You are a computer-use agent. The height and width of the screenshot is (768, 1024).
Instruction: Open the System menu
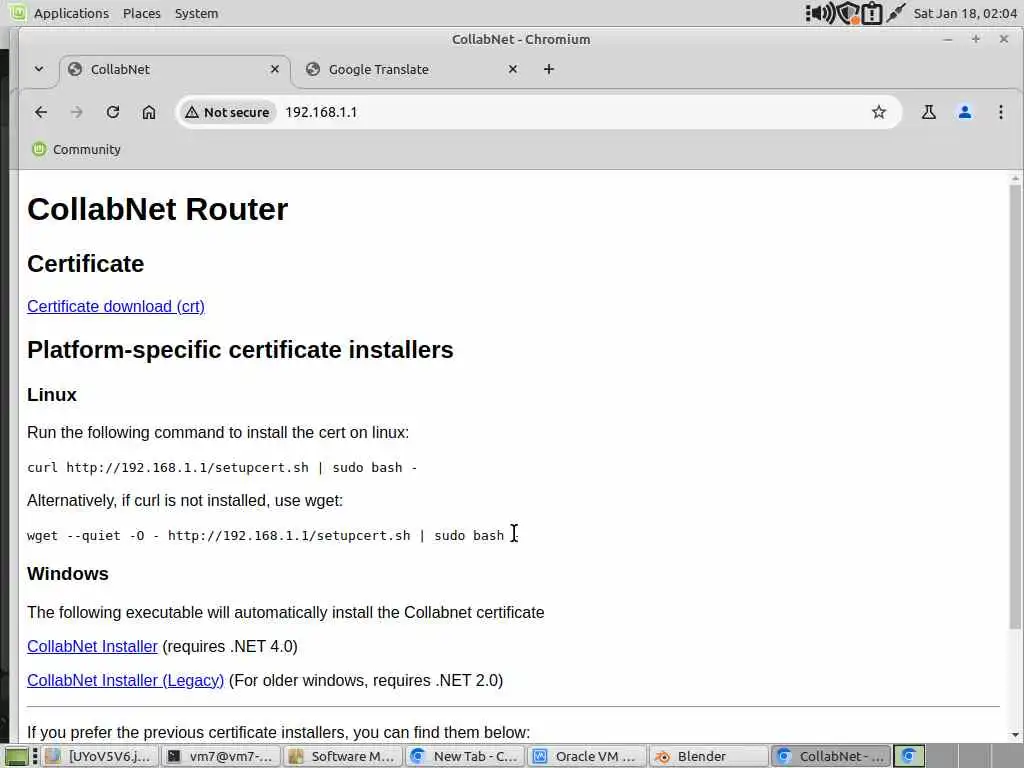point(197,13)
